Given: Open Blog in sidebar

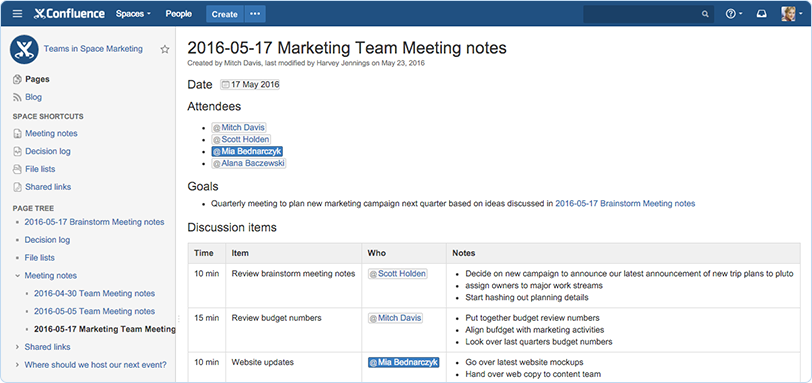Looking at the screenshot, I should click(34, 97).
